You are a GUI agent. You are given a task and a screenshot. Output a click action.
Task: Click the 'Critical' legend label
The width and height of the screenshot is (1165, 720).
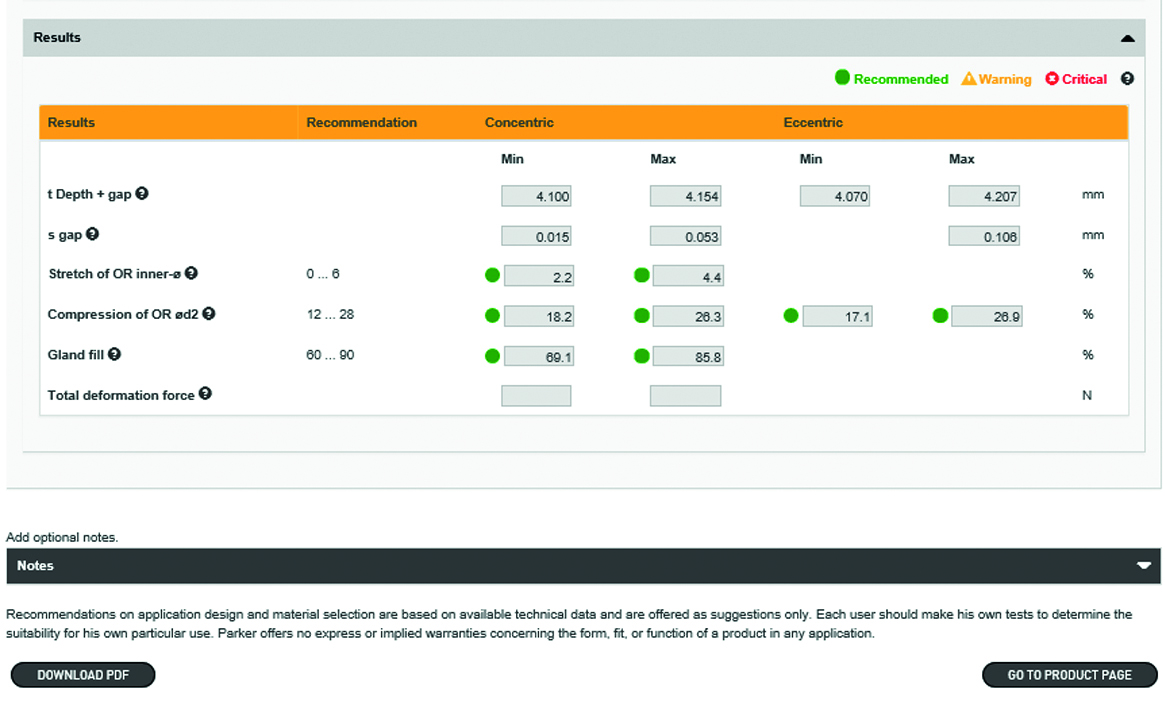(1084, 79)
